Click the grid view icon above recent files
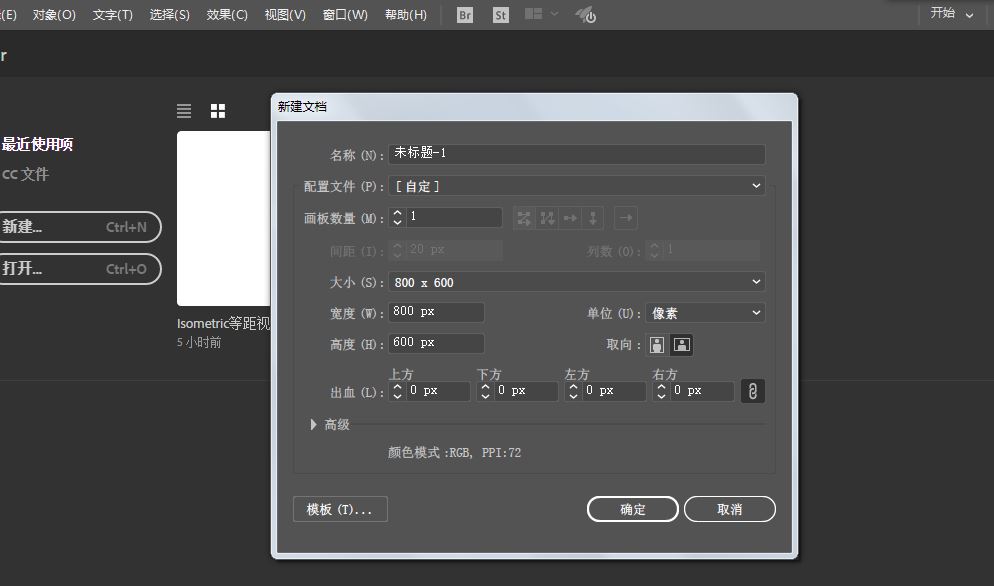 (218, 110)
